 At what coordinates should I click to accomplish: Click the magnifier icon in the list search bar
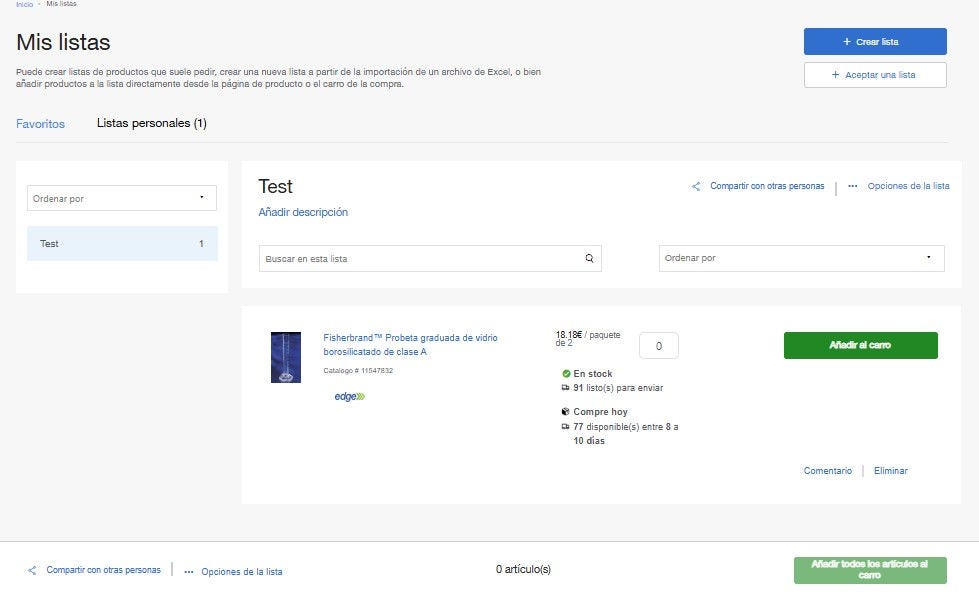click(x=587, y=258)
